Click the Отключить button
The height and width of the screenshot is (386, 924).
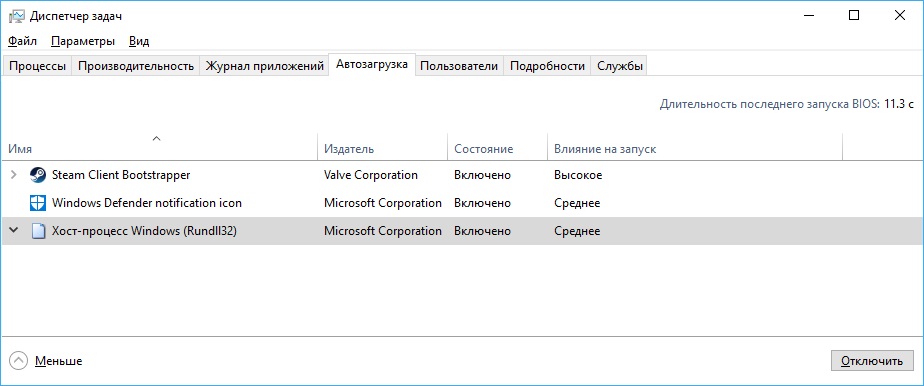pyautogui.click(x=872, y=361)
